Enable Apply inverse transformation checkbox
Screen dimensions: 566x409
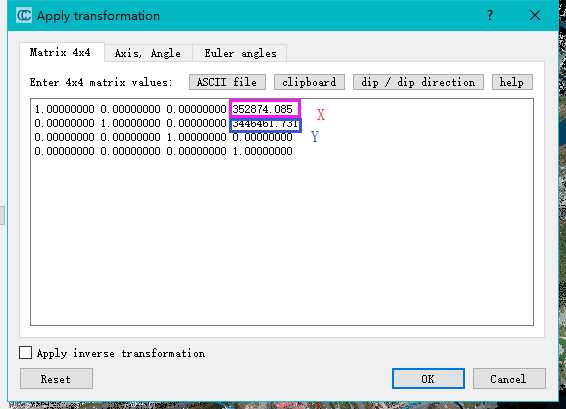(25, 353)
